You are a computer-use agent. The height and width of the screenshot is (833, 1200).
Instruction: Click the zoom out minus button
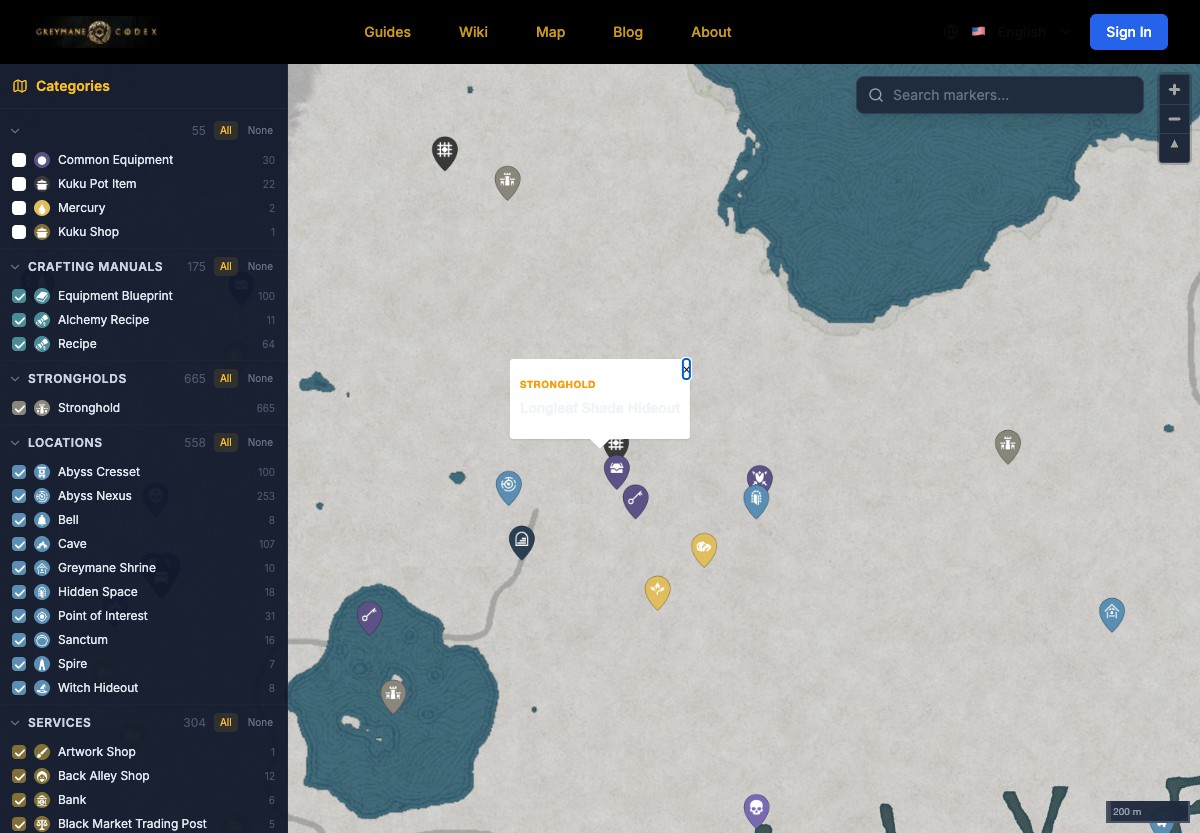tap(1174, 119)
